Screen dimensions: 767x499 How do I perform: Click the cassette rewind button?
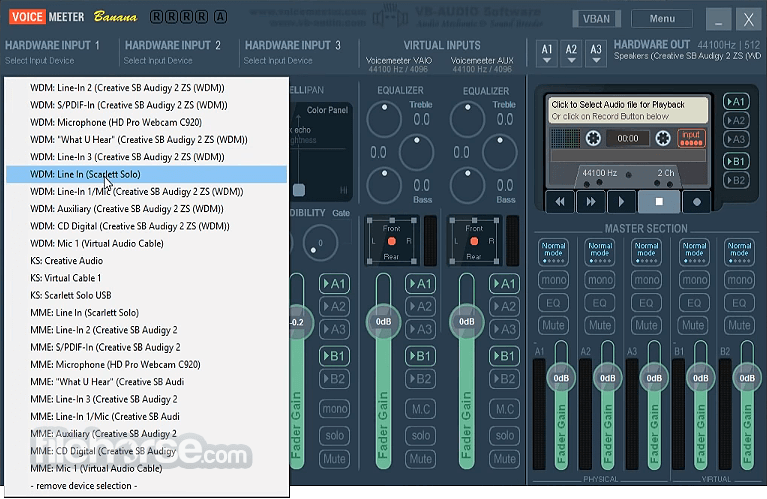point(560,202)
